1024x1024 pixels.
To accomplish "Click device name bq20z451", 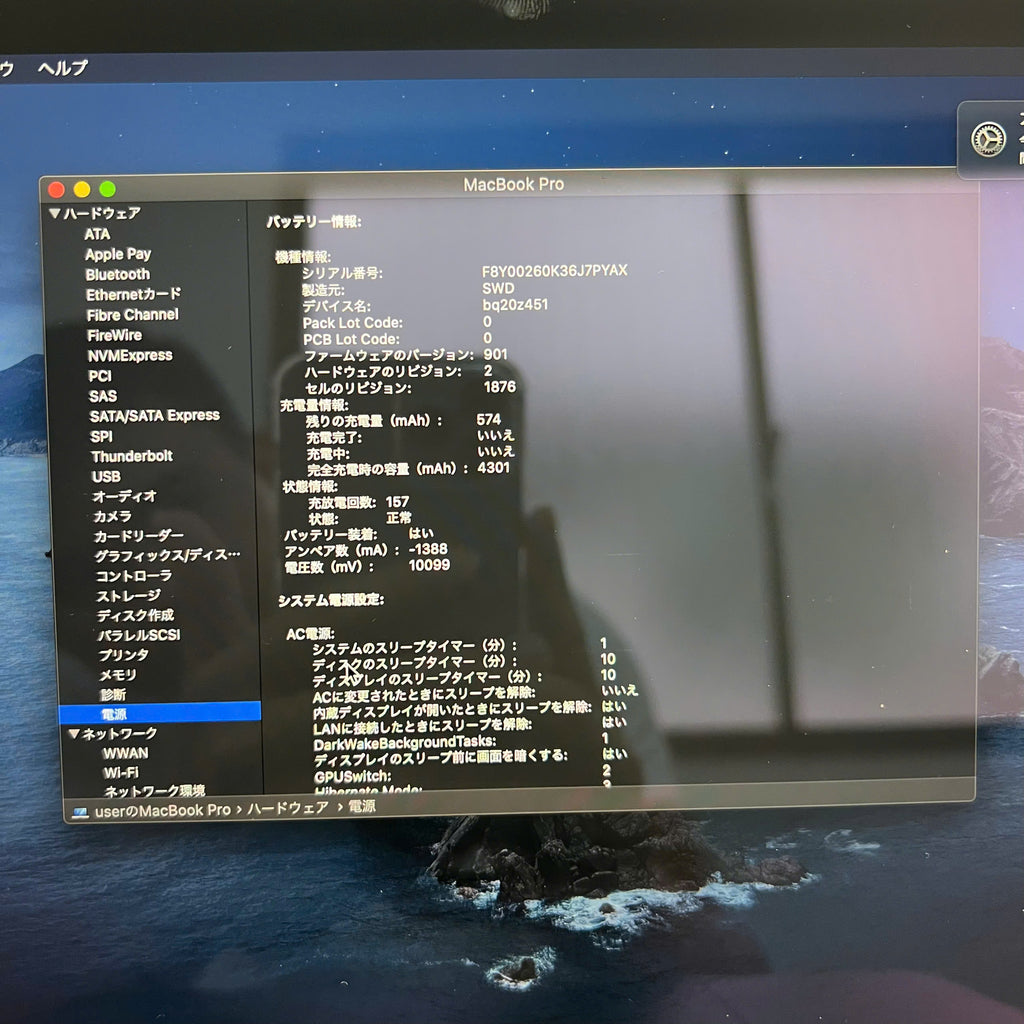I will (515, 304).
